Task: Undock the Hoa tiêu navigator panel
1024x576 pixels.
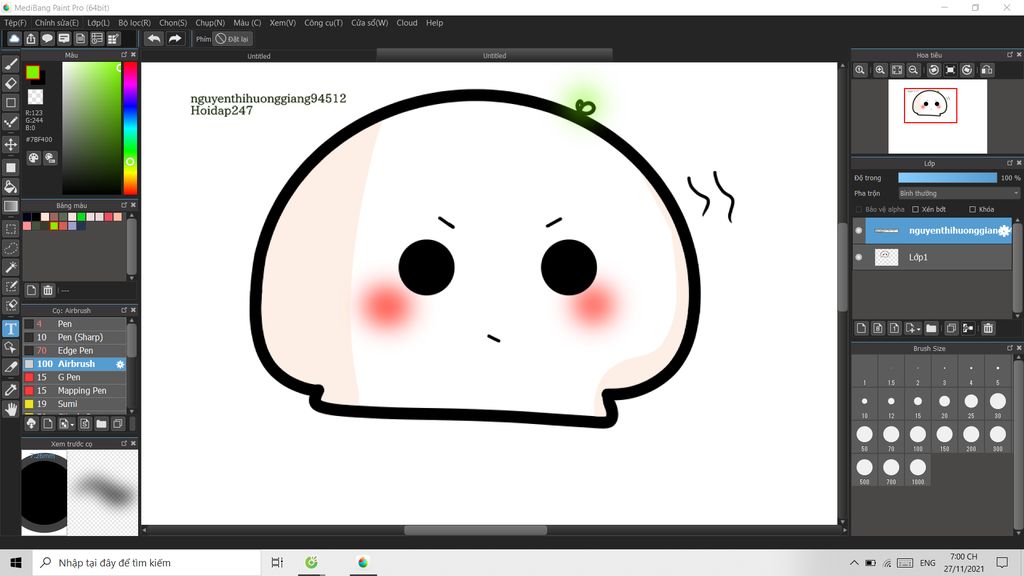Action: (x=1010, y=55)
